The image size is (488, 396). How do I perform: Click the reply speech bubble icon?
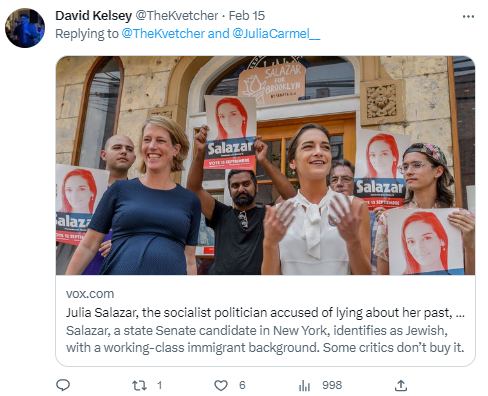pos(63,385)
